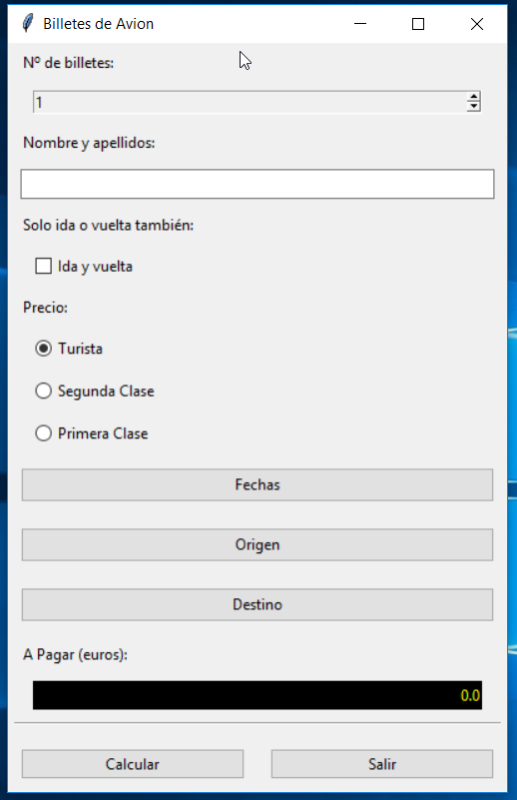
Task: Select the Turista radio option
Action: click(43, 348)
